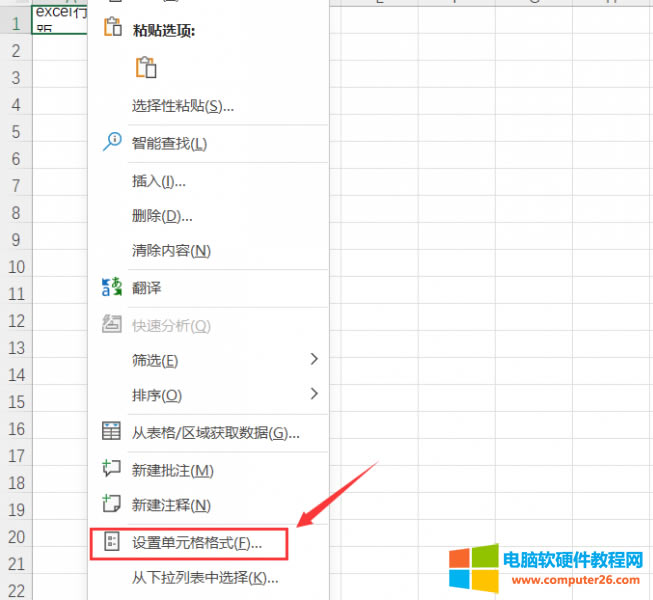The width and height of the screenshot is (653, 600).
Task: Select row 8 header
Action: pos(16,209)
